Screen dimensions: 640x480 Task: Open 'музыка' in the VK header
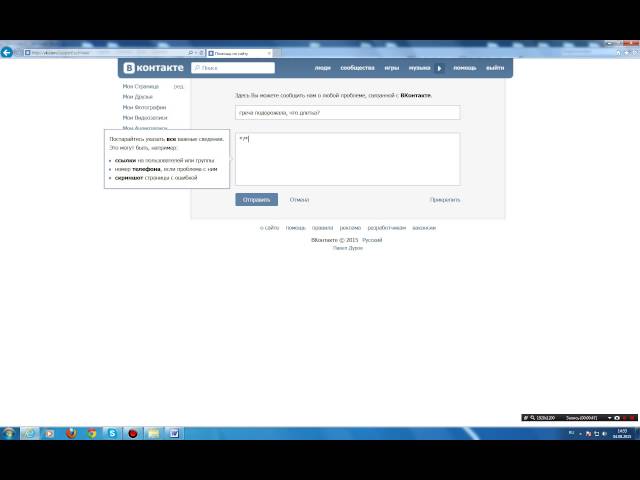coord(420,68)
